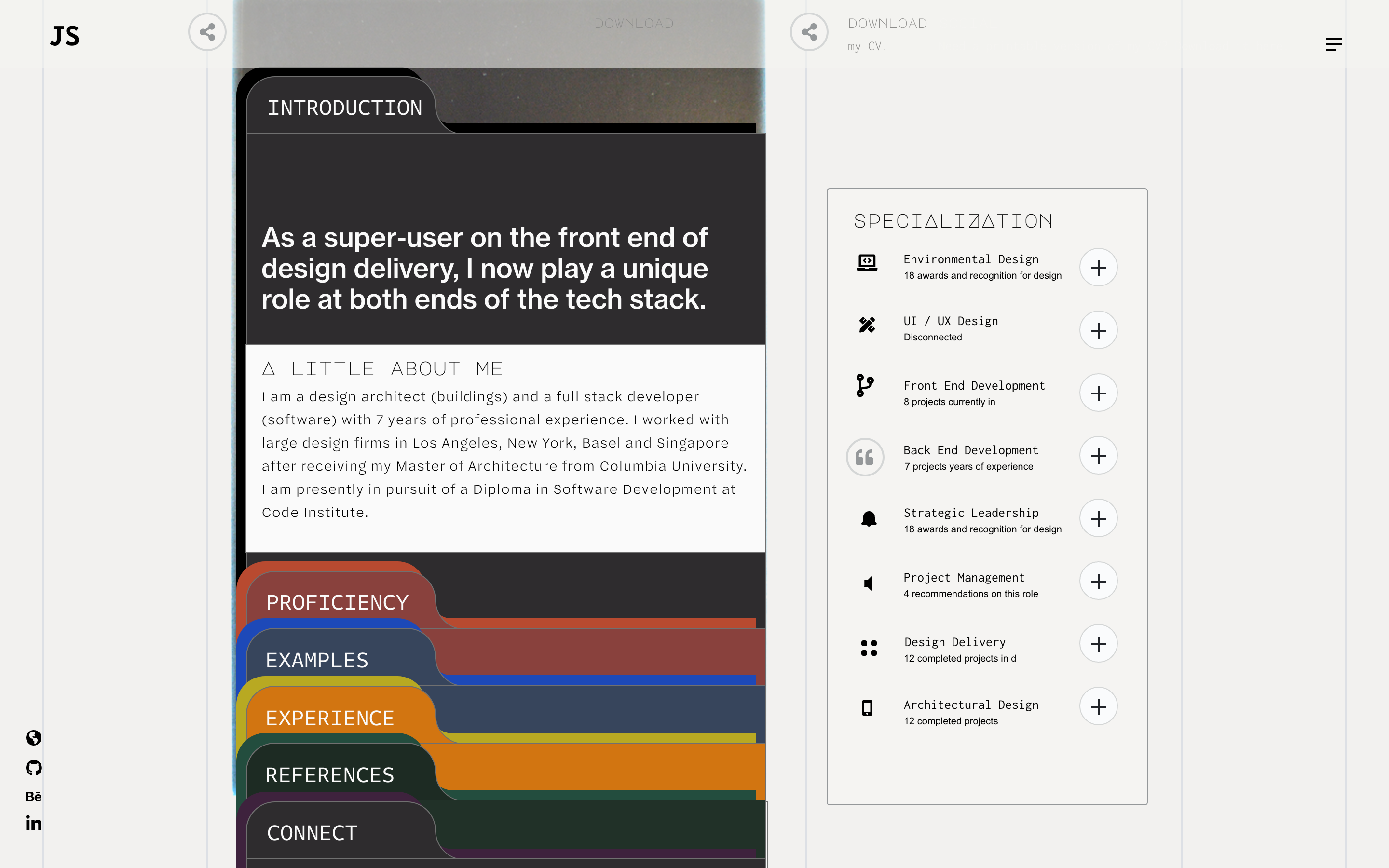Screen dimensions: 1389x868
Task: Expand Strategic Leadership plus button
Action: coord(1098,518)
